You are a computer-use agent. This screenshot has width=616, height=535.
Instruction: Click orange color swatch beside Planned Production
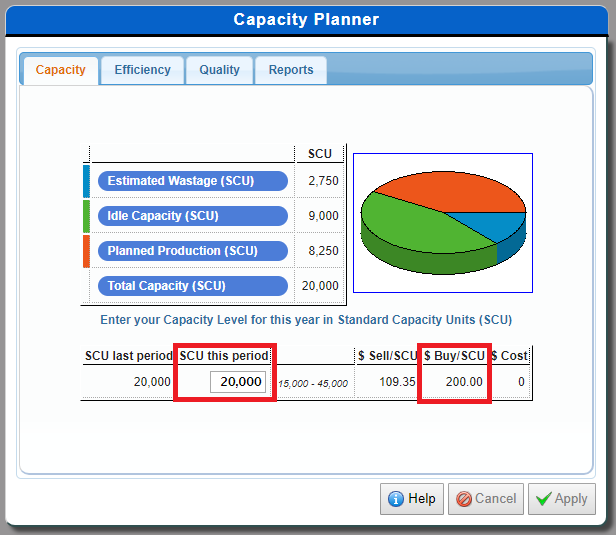tap(86, 251)
